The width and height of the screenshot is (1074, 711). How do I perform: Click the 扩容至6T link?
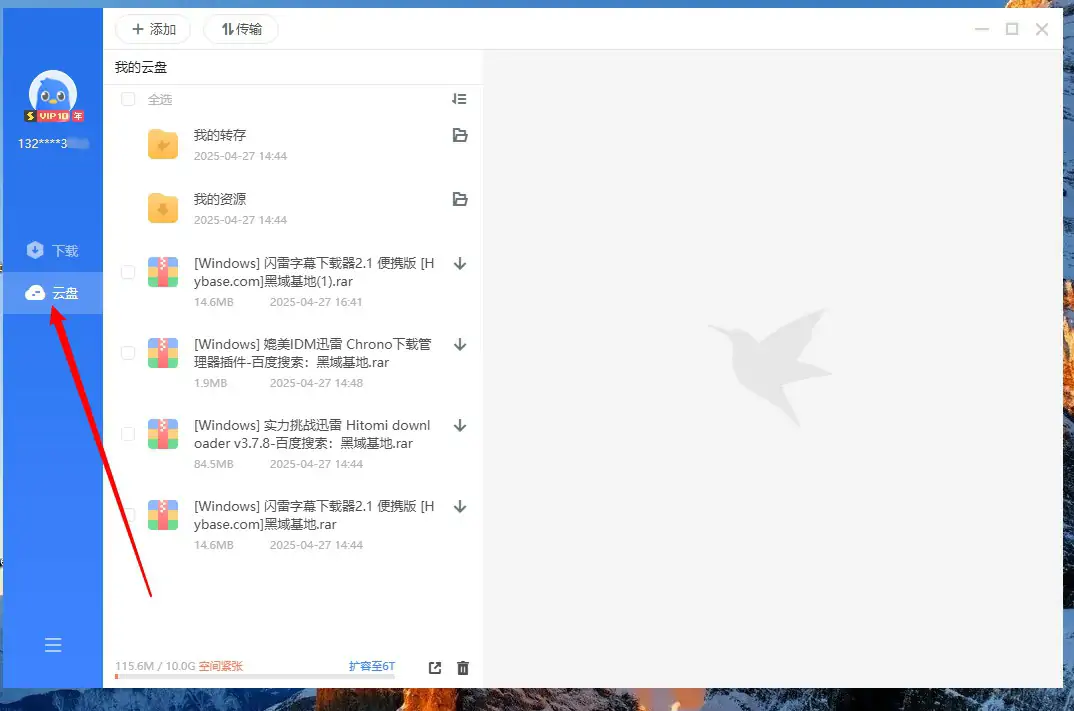pyautogui.click(x=372, y=666)
